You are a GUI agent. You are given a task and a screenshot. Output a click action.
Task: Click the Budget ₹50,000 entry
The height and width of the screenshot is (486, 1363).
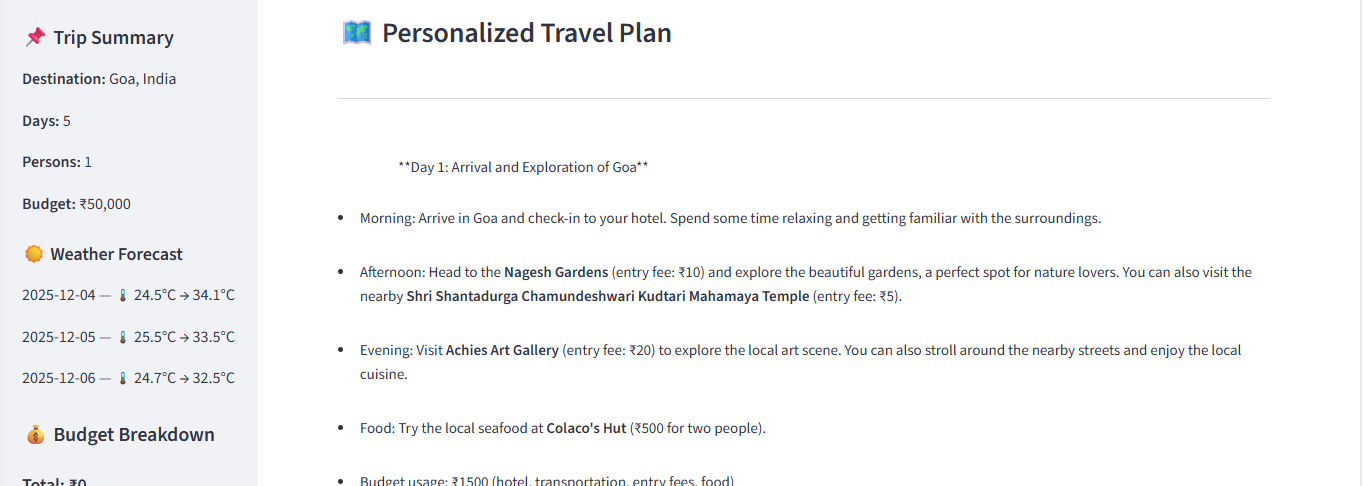76,204
